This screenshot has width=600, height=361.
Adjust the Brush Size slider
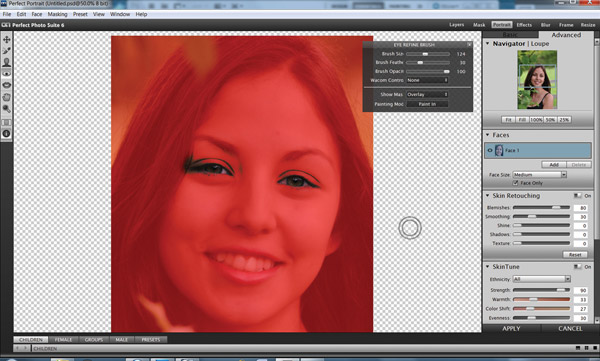tap(428, 54)
